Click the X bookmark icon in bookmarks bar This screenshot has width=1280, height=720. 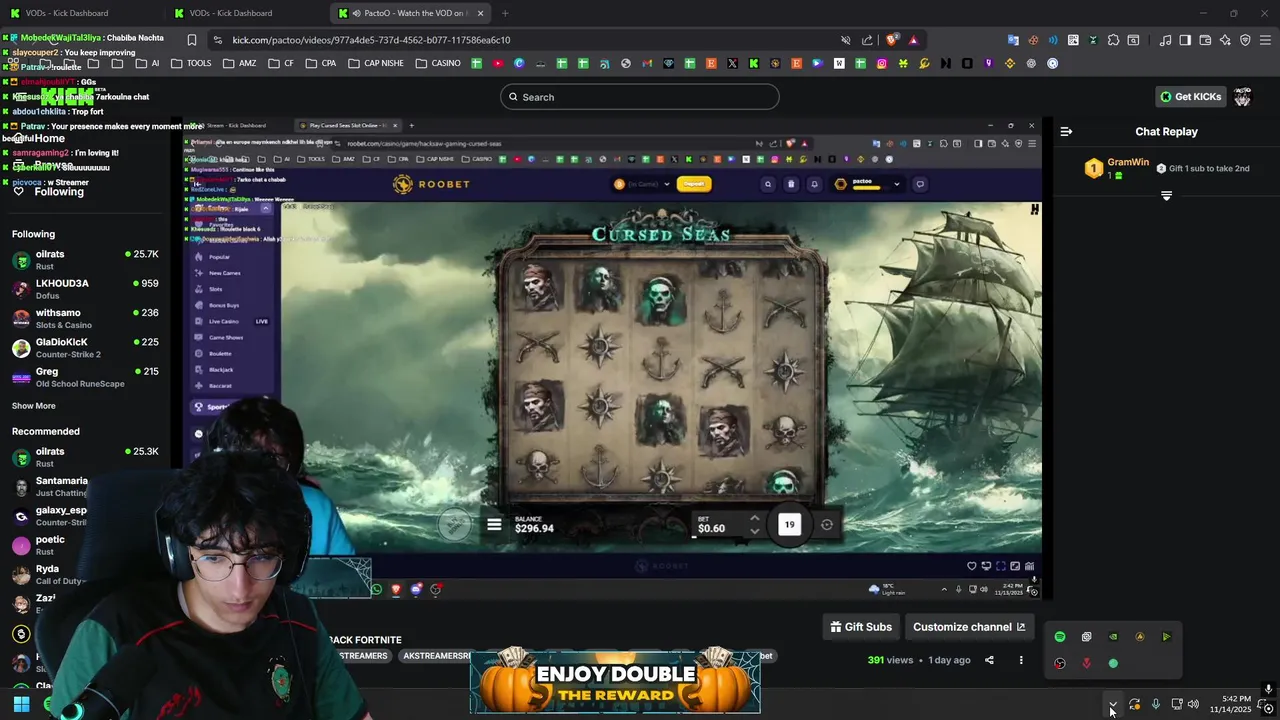pos(732,63)
